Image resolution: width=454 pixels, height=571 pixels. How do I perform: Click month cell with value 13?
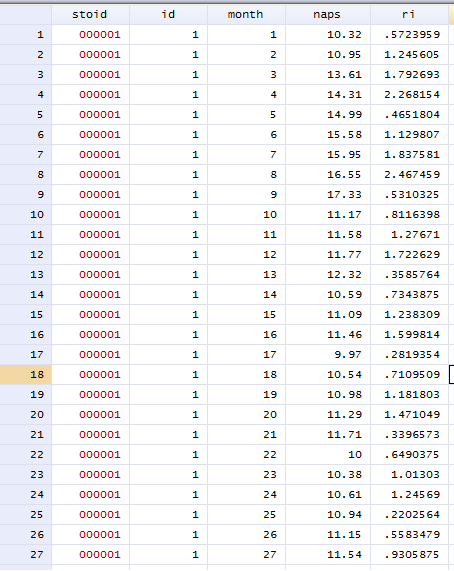point(246,274)
